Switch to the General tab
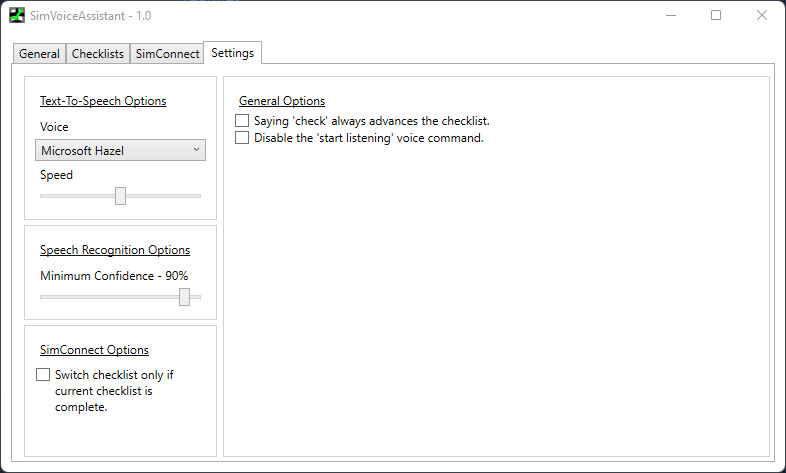This screenshot has width=786, height=473. click(40, 54)
